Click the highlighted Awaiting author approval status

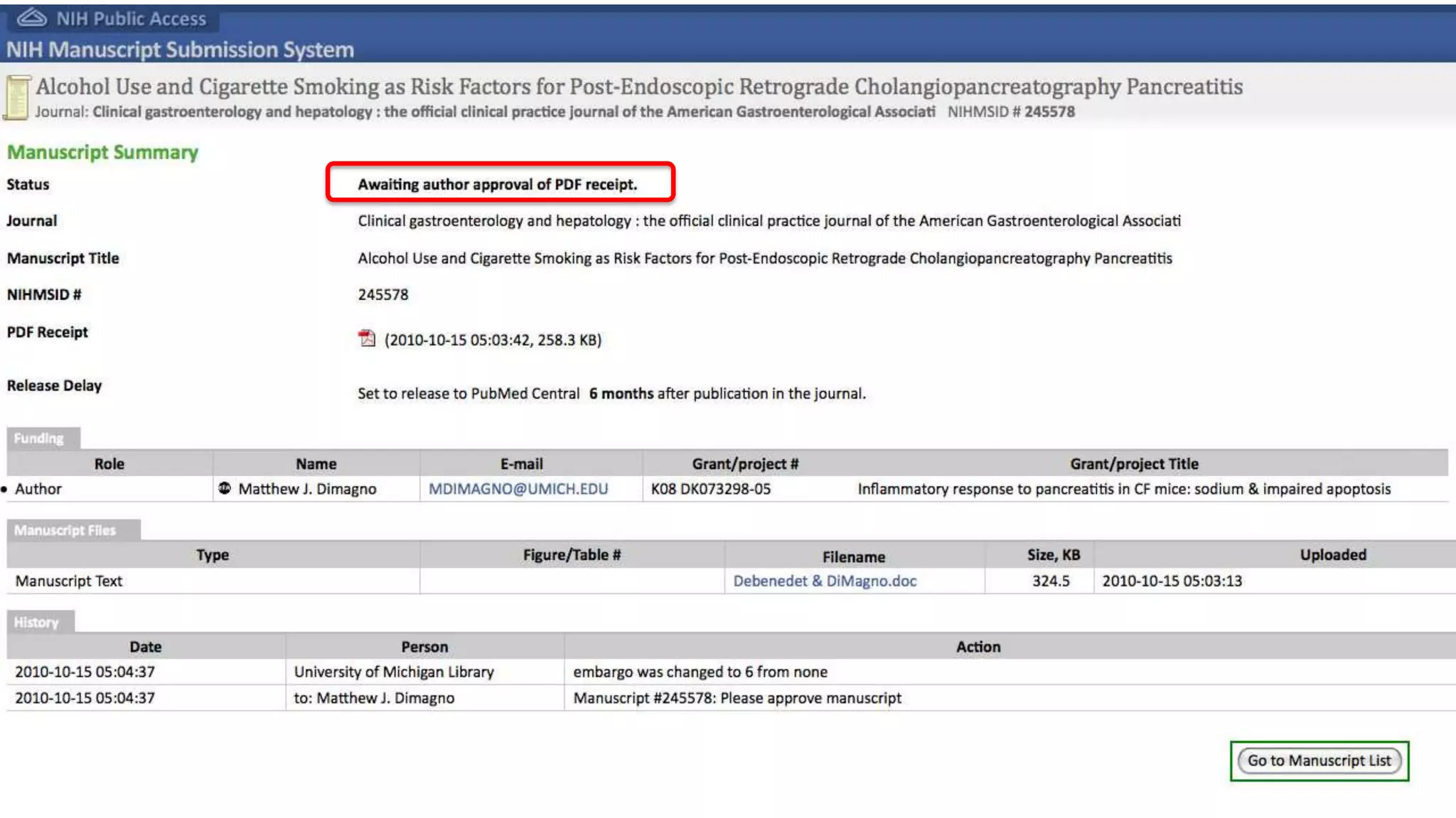498,184
